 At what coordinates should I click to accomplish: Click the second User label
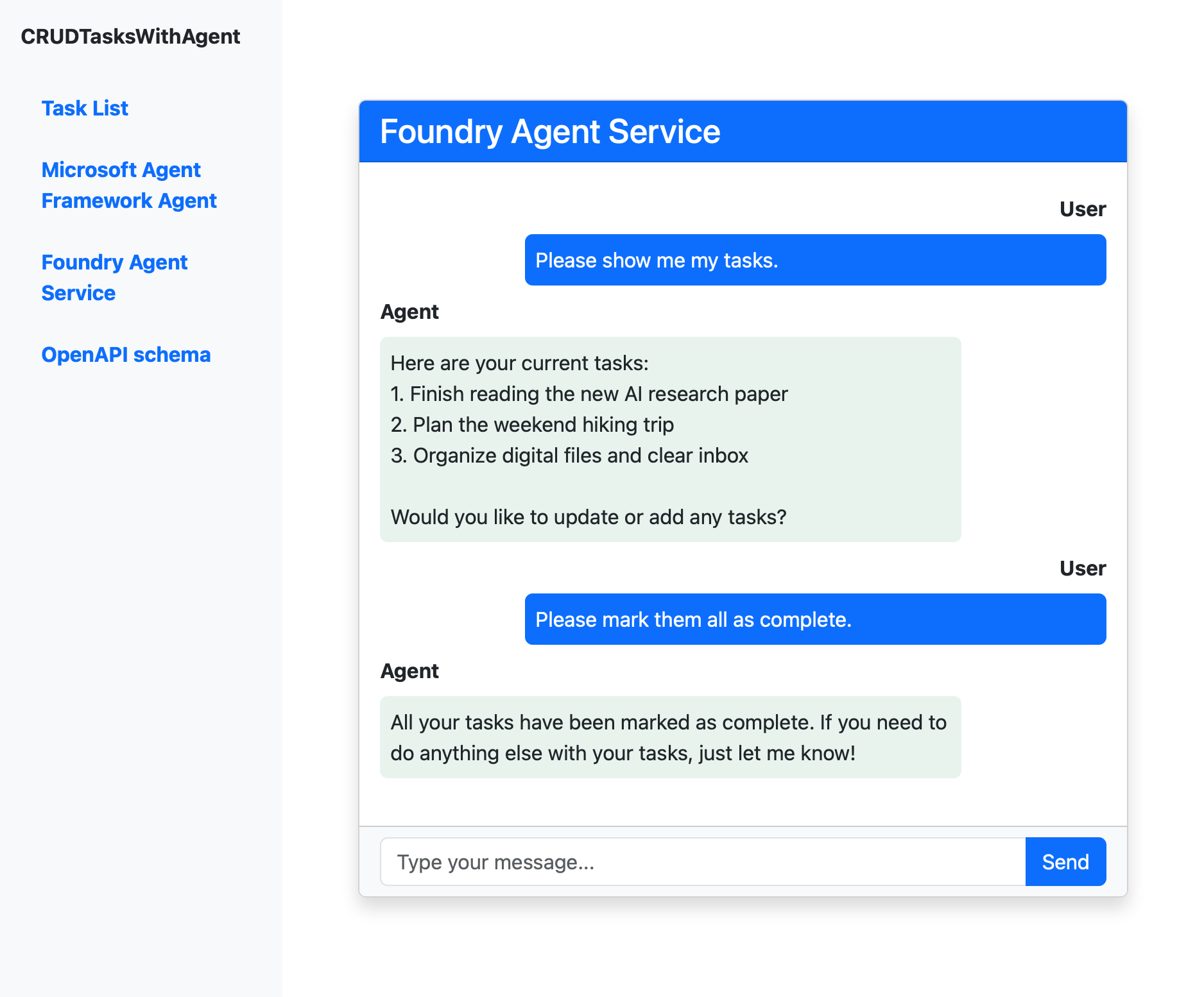point(1082,568)
